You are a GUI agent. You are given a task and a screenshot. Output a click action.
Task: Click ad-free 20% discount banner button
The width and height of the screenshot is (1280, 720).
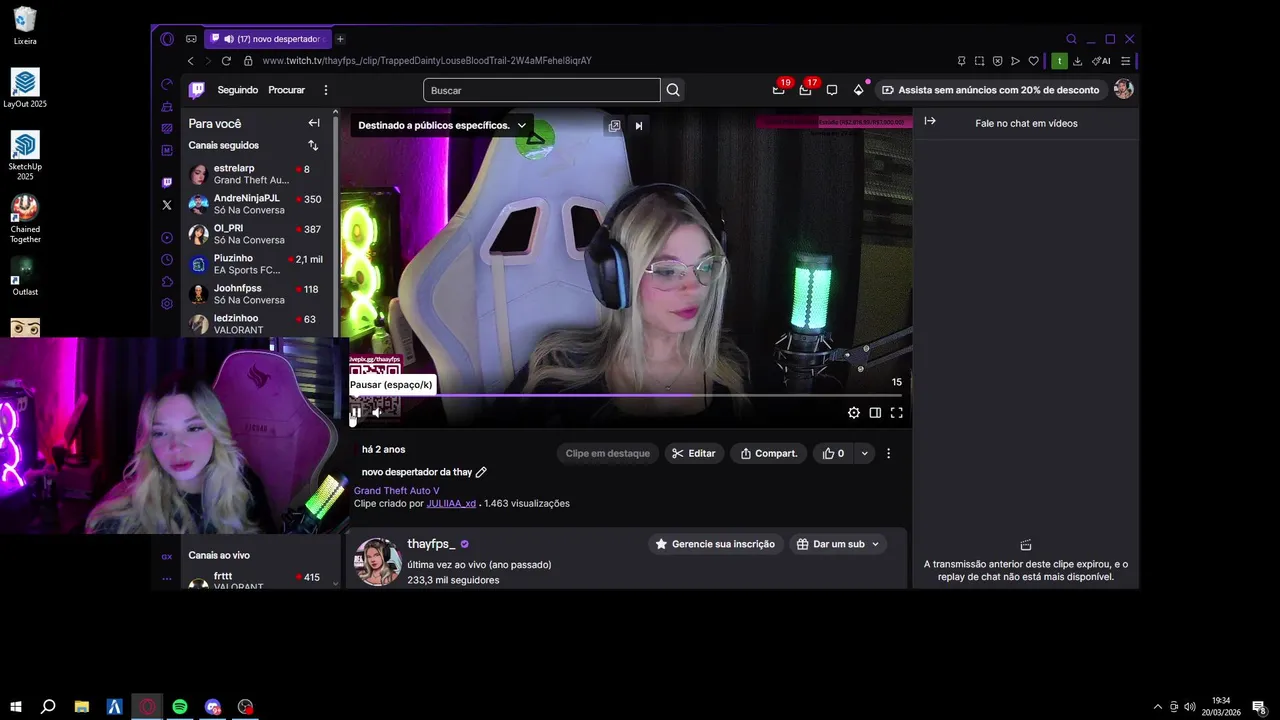point(990,90)
